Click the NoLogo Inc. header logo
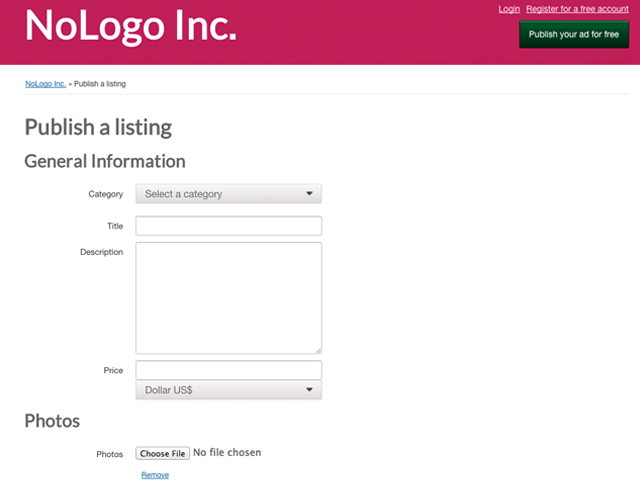Image resolution: width=640 pixels, height=480 pixels. 131,26
